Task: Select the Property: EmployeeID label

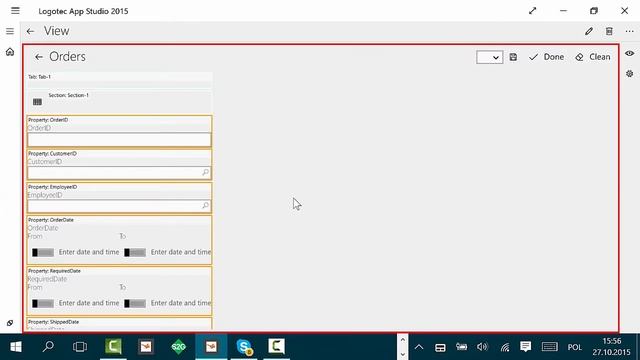Action: click(x=52, y=187)
